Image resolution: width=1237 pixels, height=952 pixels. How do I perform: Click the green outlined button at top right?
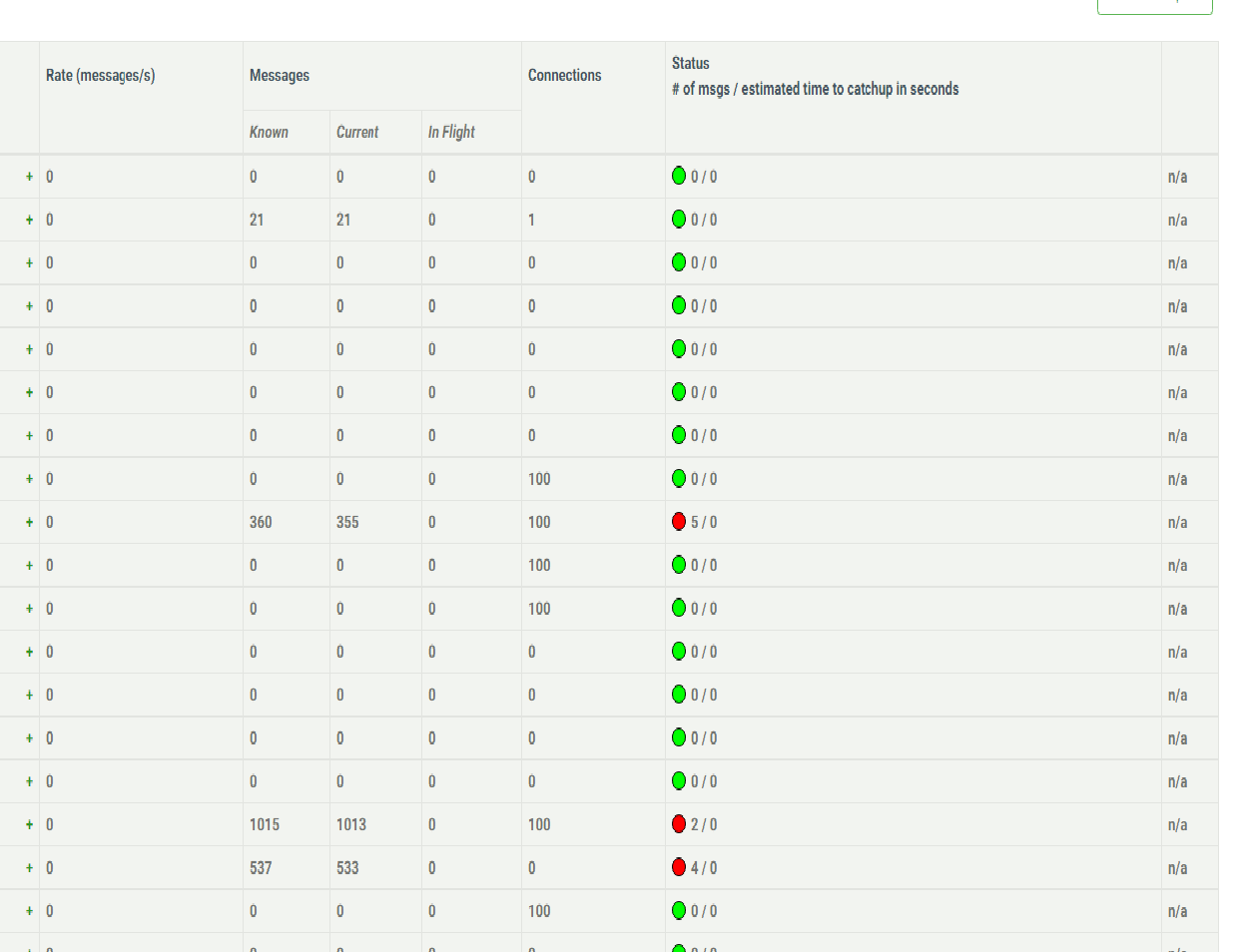pyautogui.click(x=1154, y=7)
